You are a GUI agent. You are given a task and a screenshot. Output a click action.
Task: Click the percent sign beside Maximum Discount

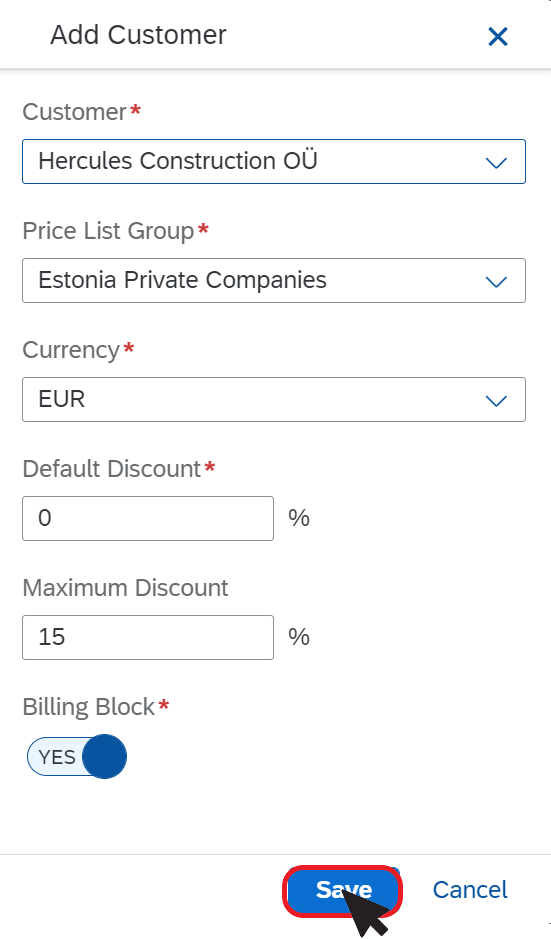pos(299,637)
